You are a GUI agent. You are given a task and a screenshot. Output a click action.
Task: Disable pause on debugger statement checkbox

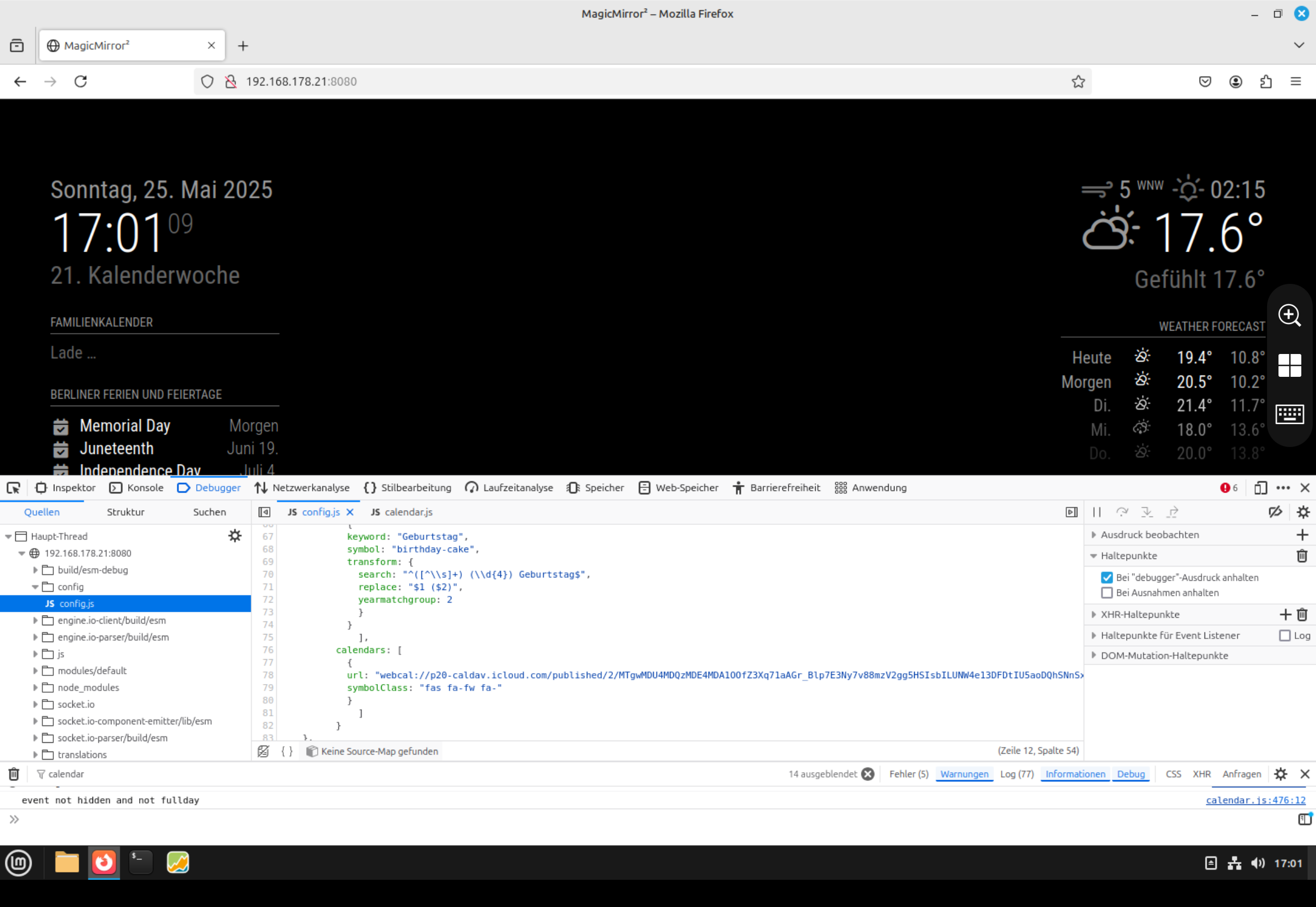click(x=1106, y=577)
